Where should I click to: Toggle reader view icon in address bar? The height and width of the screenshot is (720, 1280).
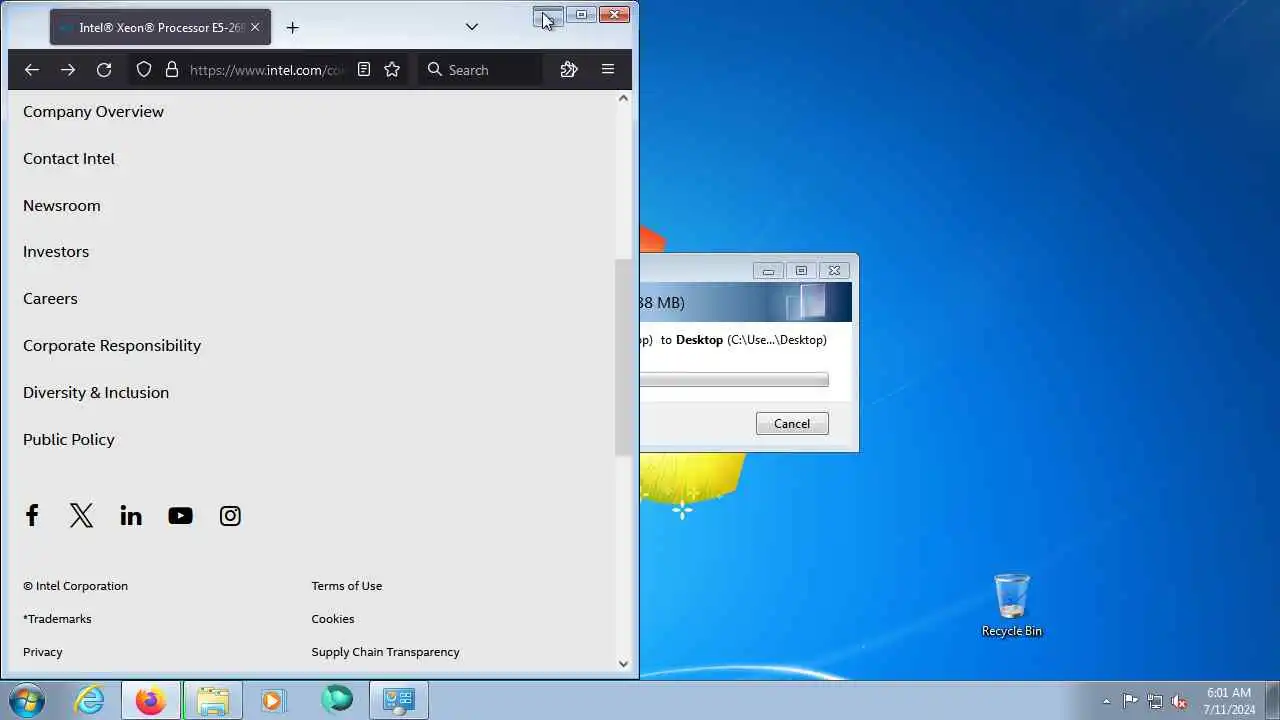pyautogui.click(x=364, y=69)
